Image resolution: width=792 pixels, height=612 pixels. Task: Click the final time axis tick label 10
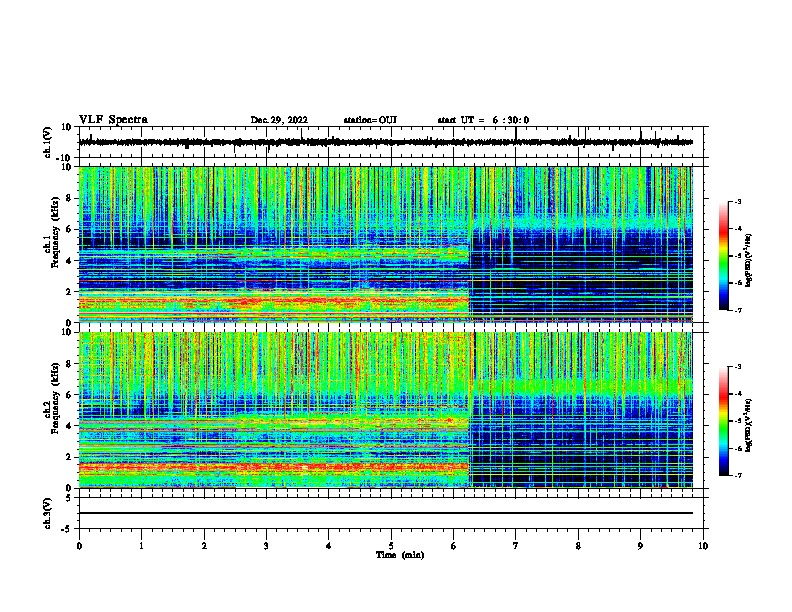click(x=703, y=546)
